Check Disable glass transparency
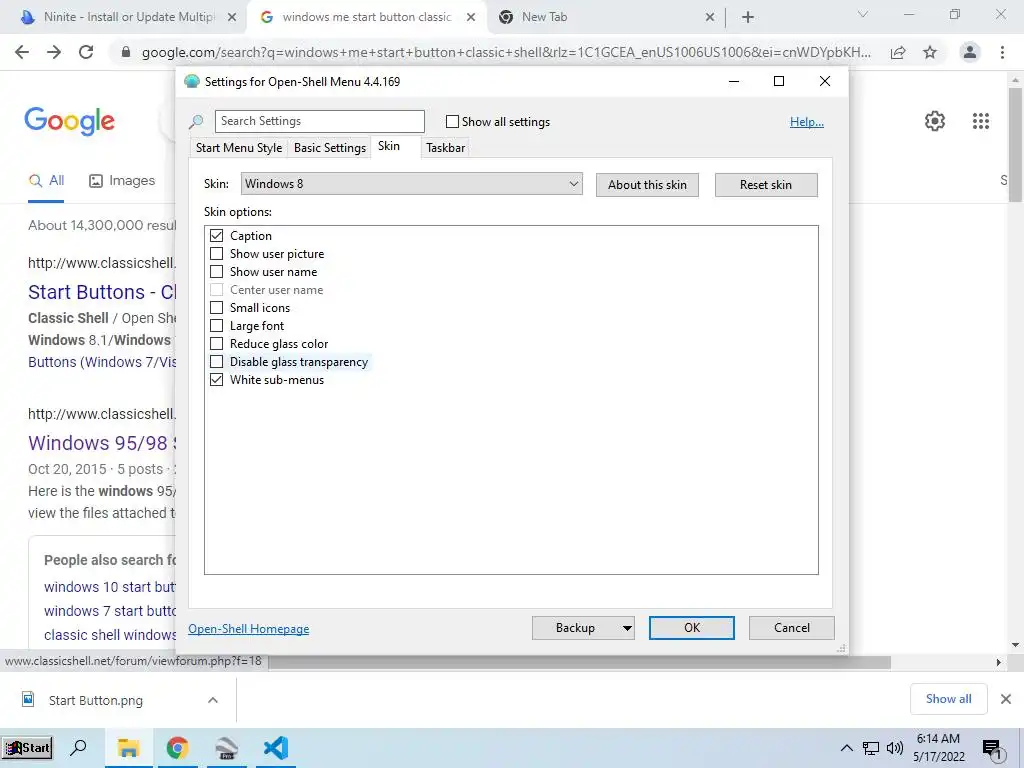 tap(217, 362)
